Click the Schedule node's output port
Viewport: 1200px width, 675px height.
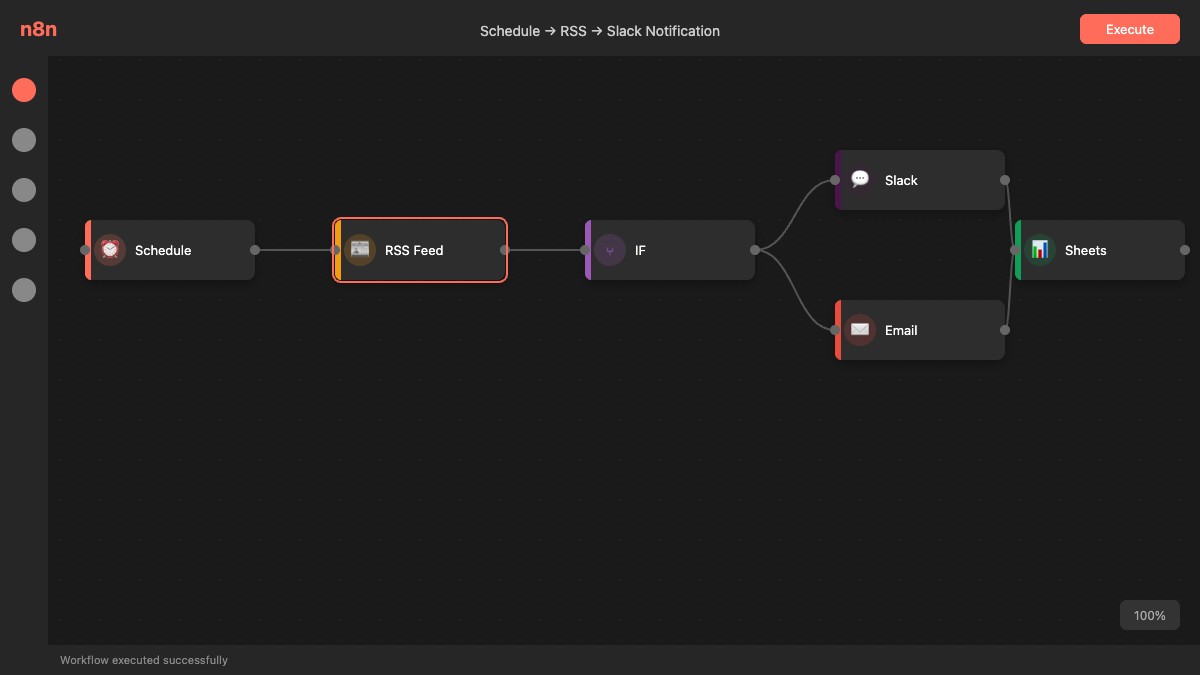[x=255, y=250]
